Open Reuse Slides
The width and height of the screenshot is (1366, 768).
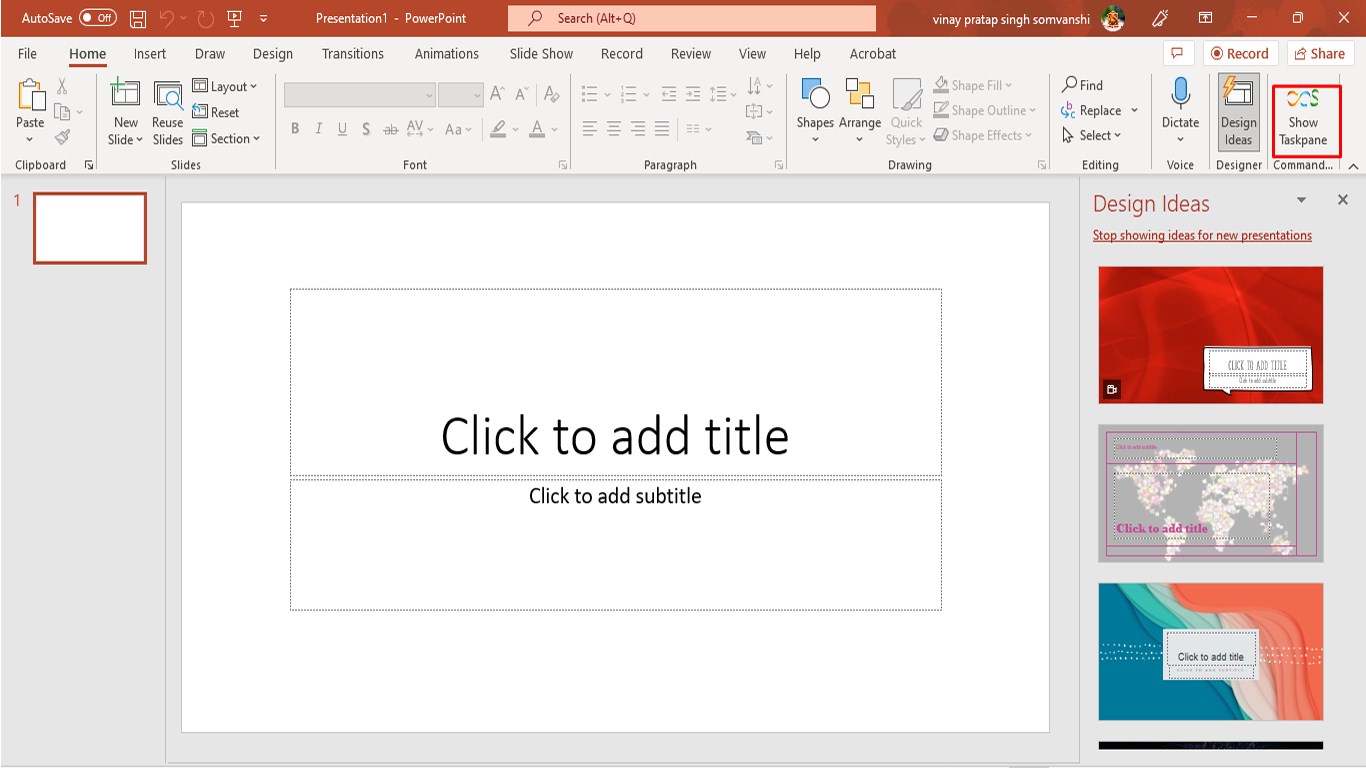pos(168,113)
